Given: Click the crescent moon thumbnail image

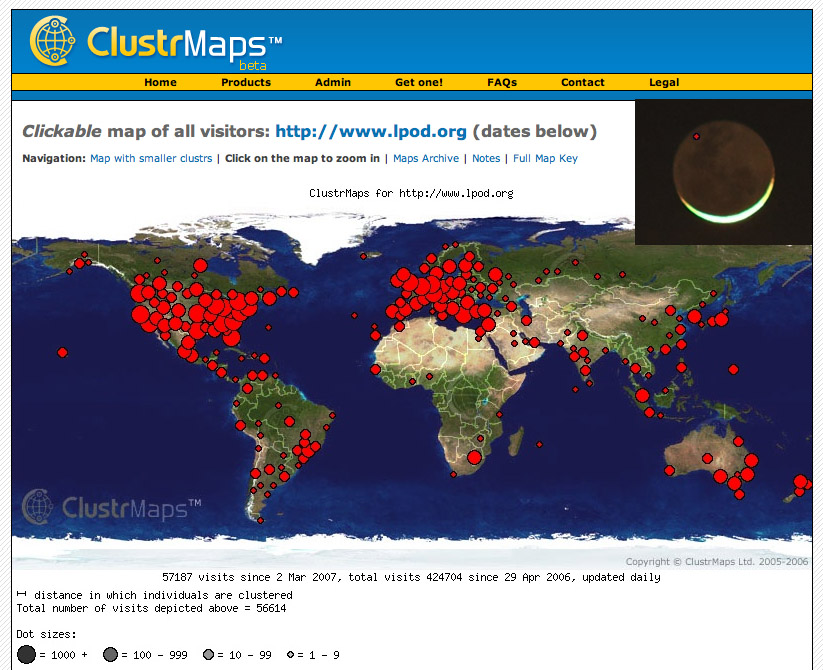Looking at the screenshot, I should [x=724, y=172].
